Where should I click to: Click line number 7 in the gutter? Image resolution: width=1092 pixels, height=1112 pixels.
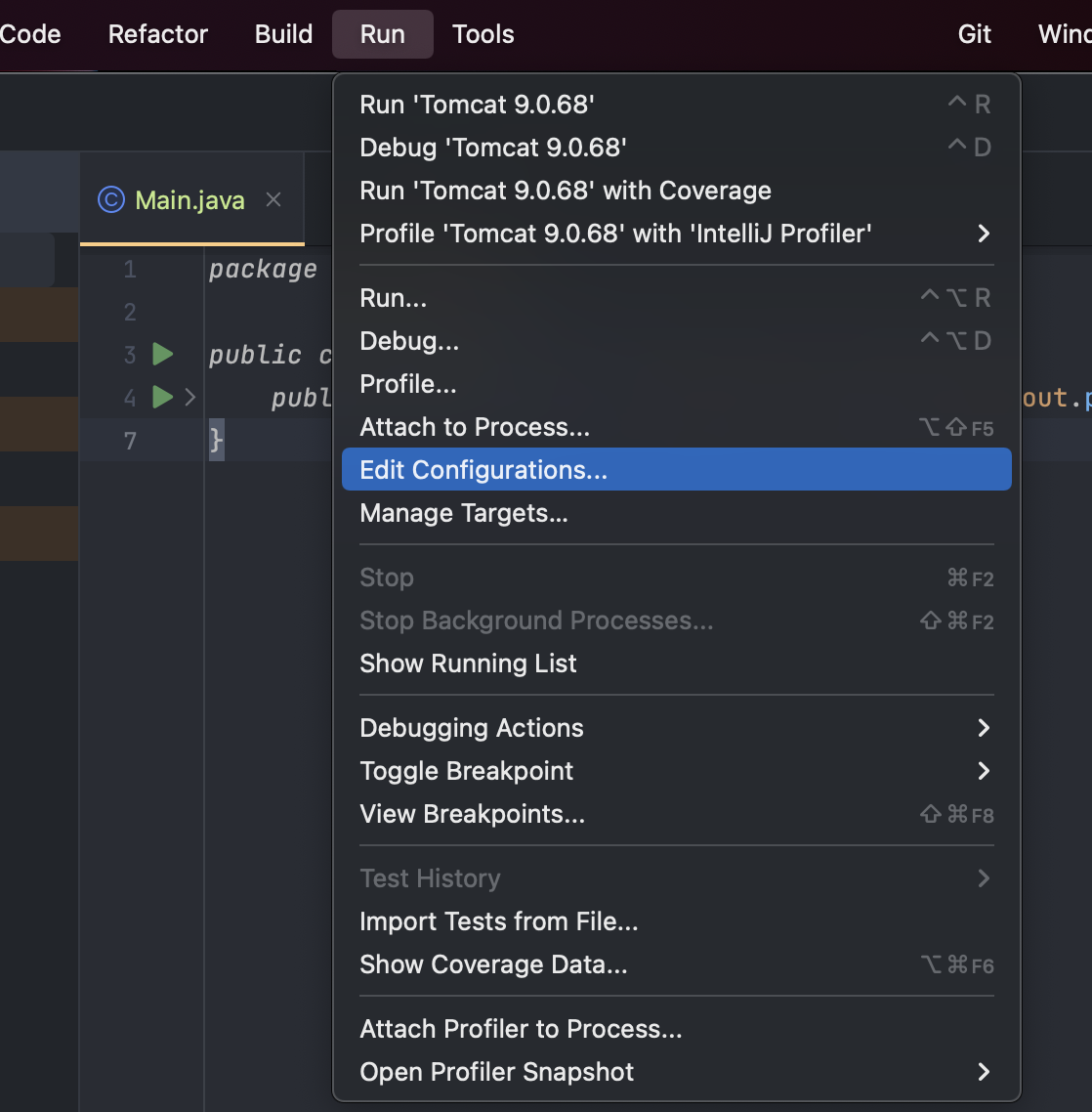click(130, 441)
